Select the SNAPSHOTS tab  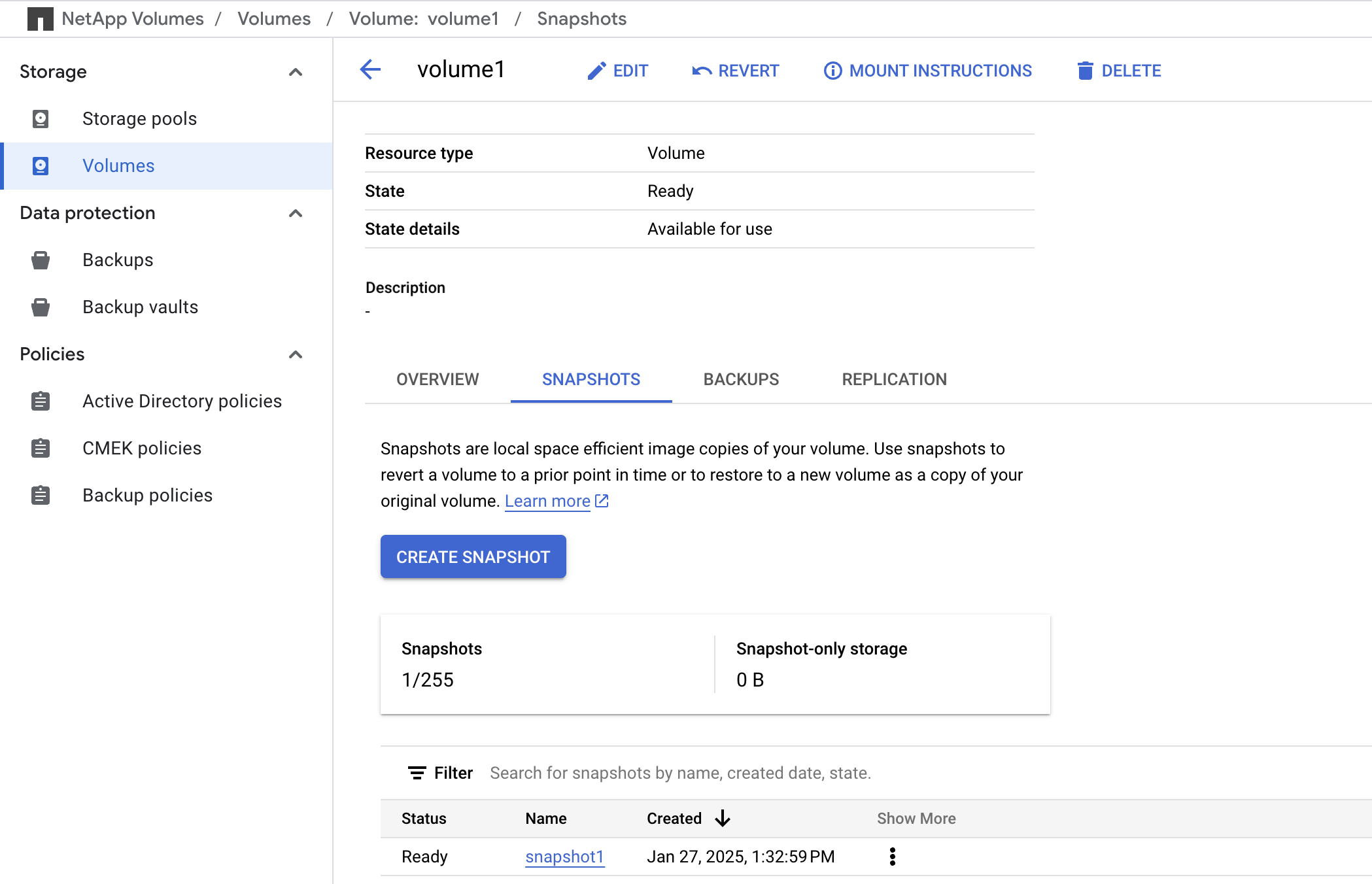(x=591, y=379)
